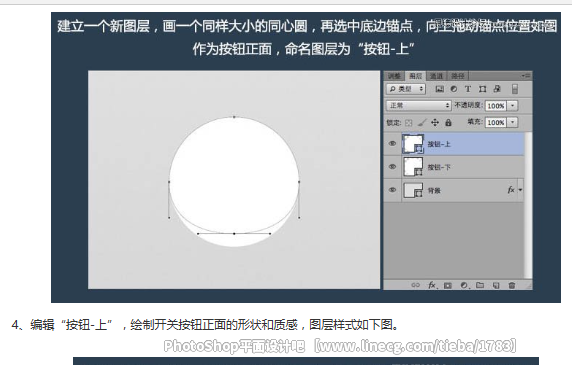The height and width of the screenshot is (365, 572).
Task: Click the shape layer filter icon
Action: [x=483, y=89]
